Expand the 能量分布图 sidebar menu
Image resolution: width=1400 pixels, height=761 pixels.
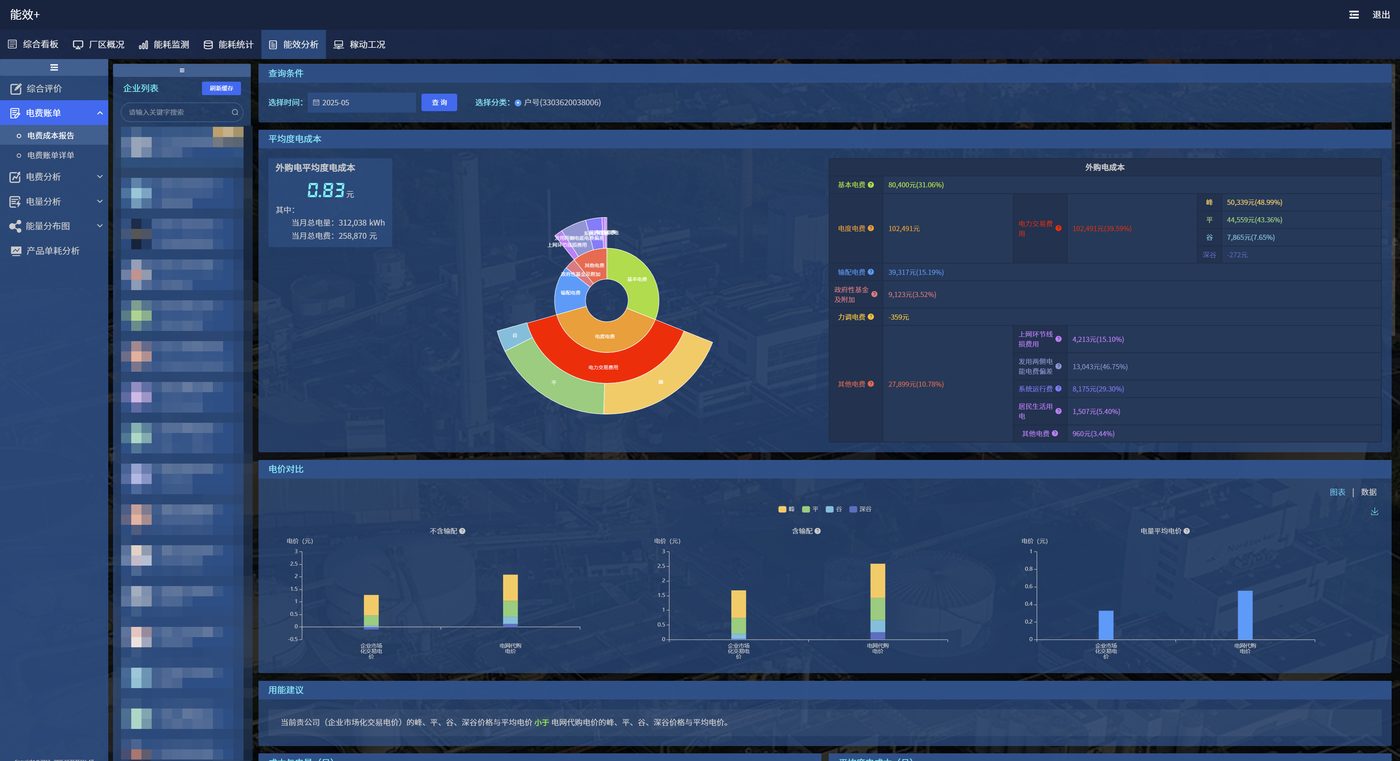54,227
